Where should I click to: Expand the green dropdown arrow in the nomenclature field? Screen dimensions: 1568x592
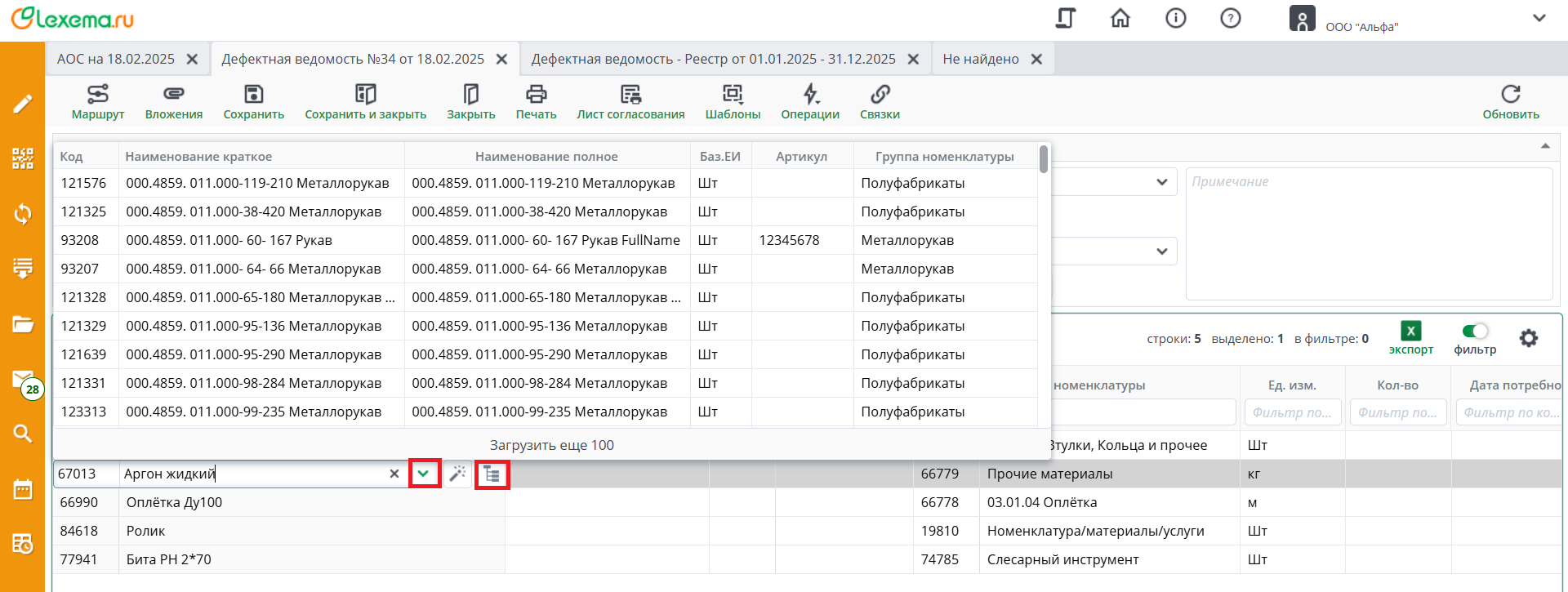pyautogui.click(x=423, y=474)
